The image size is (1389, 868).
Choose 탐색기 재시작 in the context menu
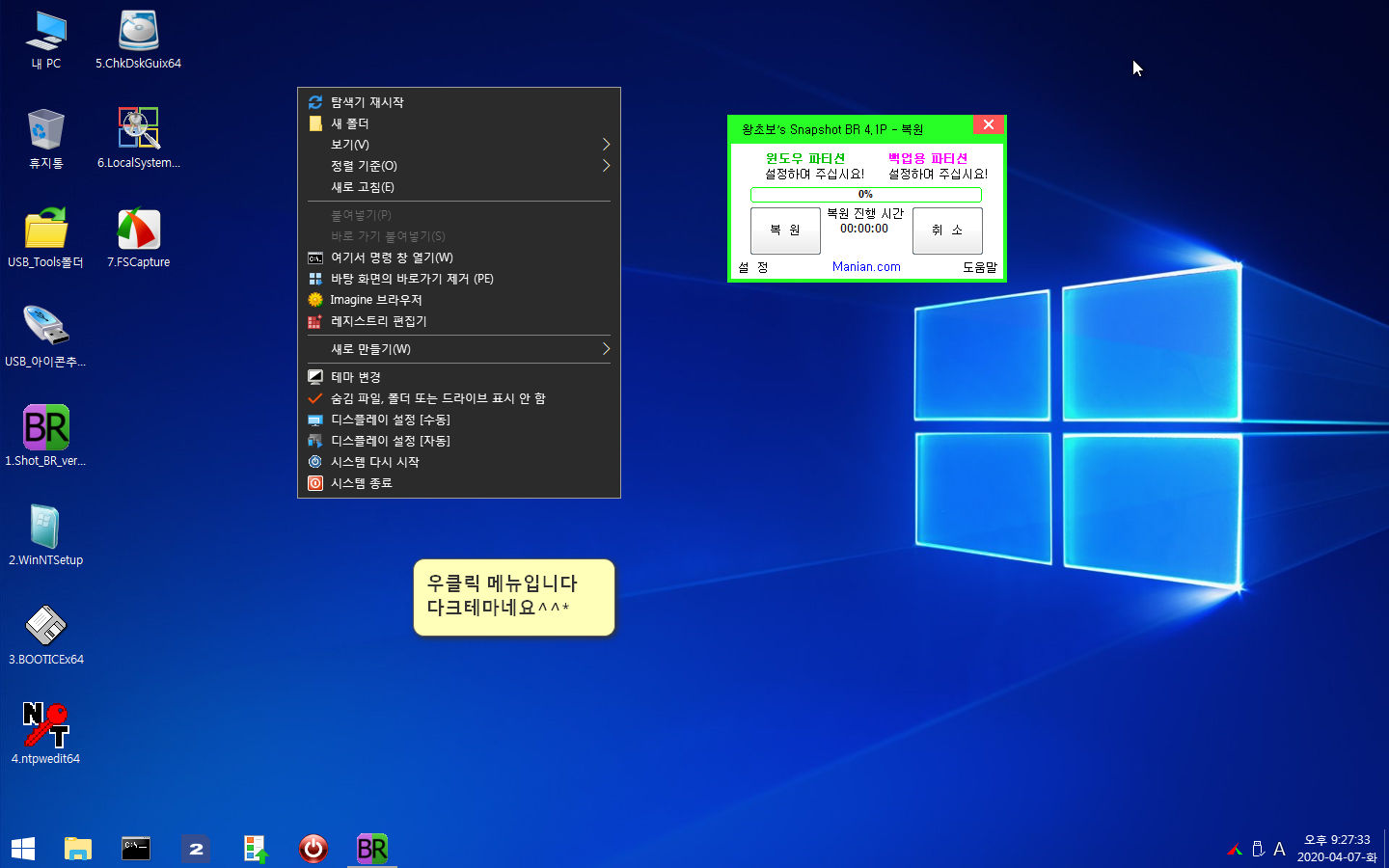point(459,102)
